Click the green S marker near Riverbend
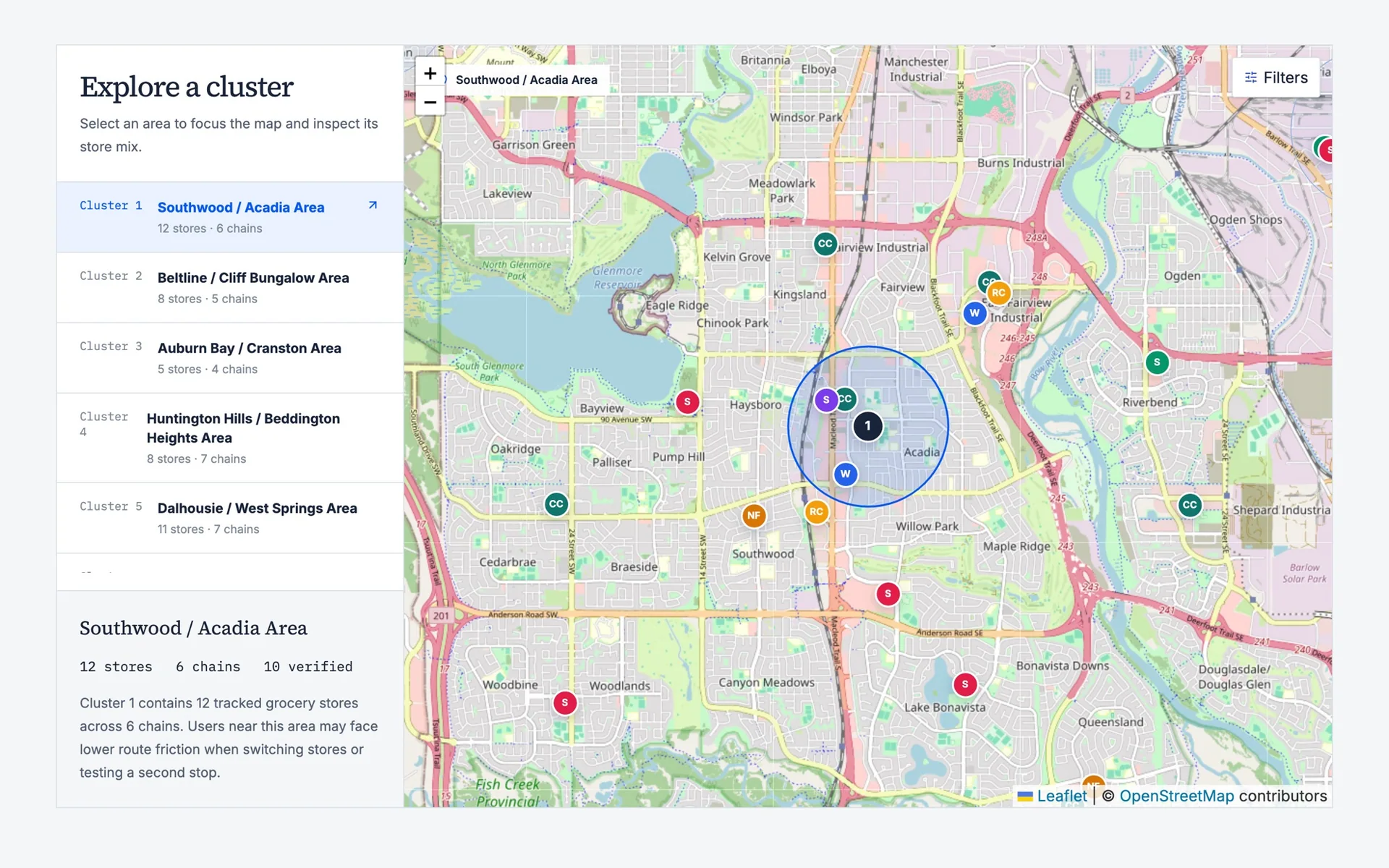 tap(1157, 362)
